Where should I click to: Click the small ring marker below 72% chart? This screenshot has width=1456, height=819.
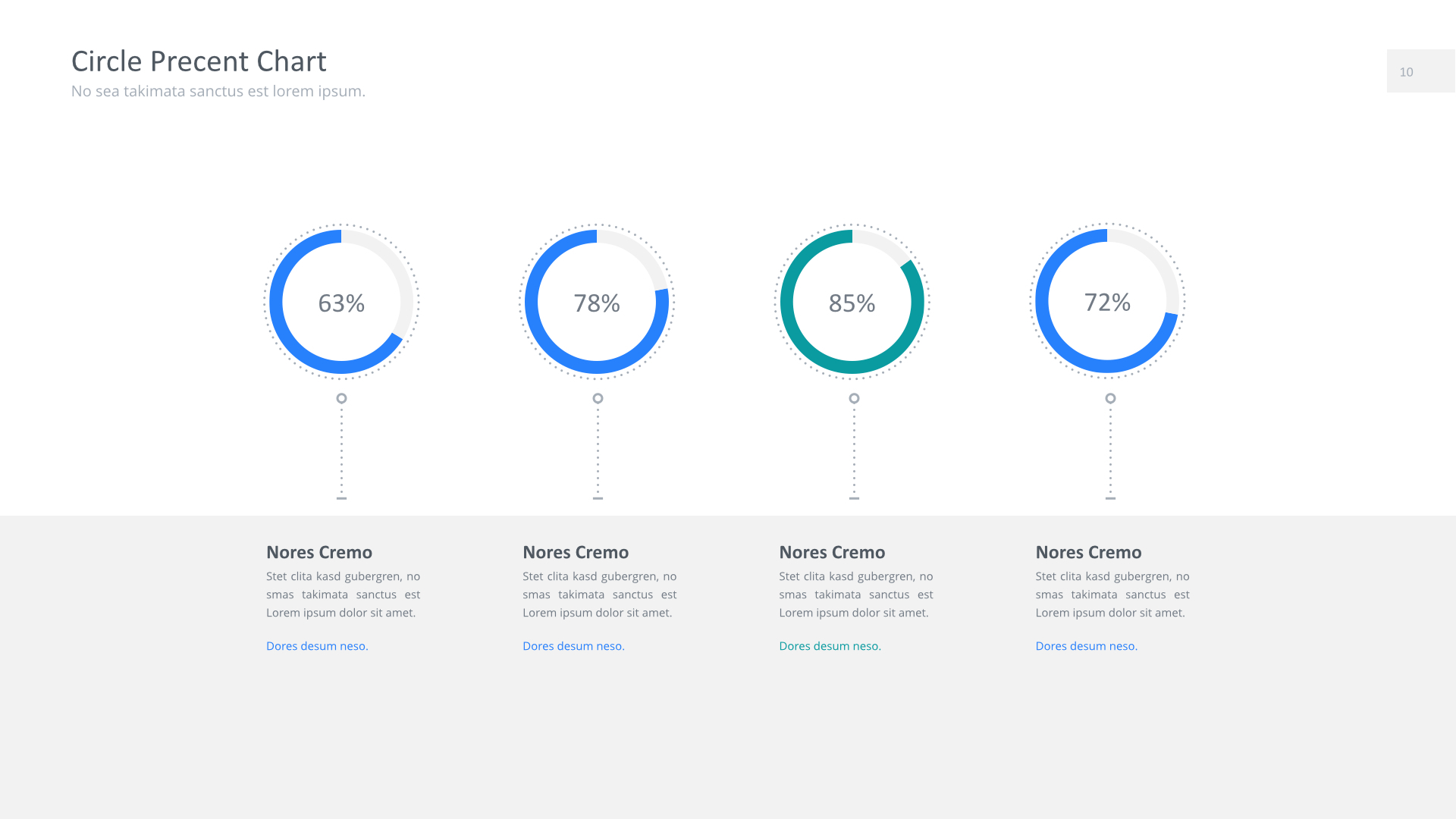[x=1110, y=398]
